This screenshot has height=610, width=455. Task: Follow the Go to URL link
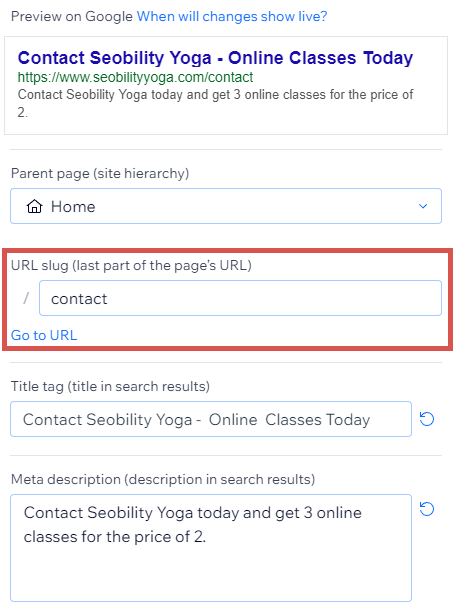click(x=44, y=335)
